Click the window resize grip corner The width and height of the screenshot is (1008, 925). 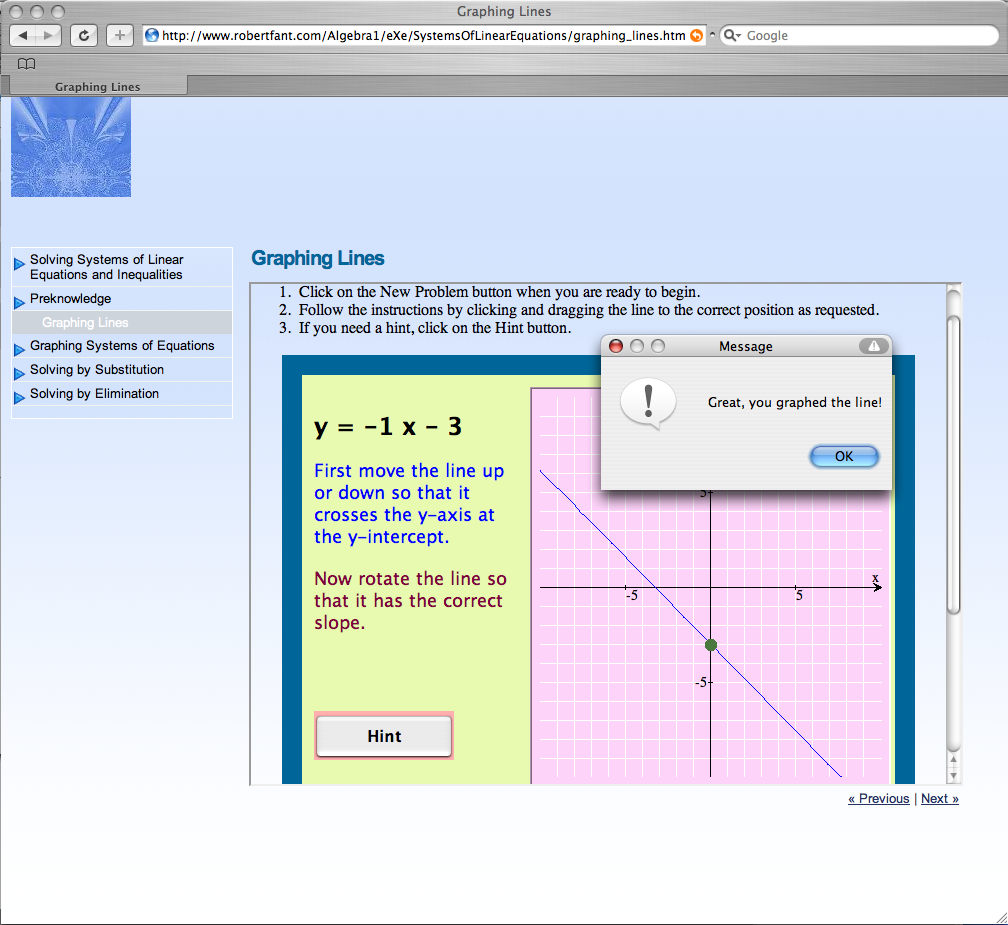click(x=1000, y=917)
